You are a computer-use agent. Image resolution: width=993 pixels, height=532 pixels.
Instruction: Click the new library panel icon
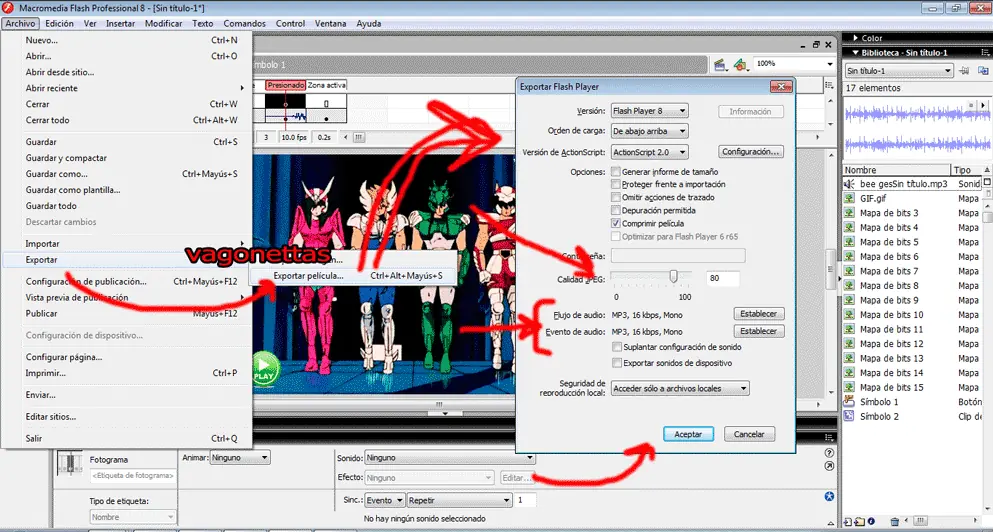(984, 70)
